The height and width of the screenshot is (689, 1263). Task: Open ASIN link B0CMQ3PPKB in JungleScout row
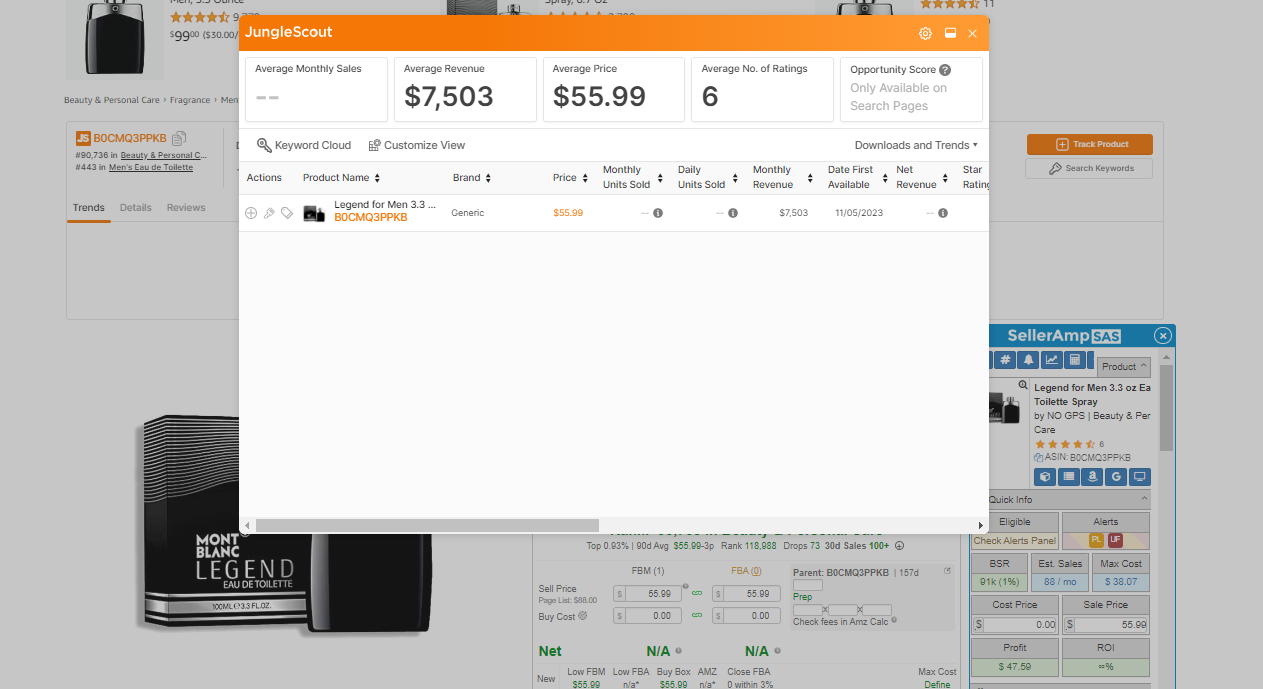point(371,217)
